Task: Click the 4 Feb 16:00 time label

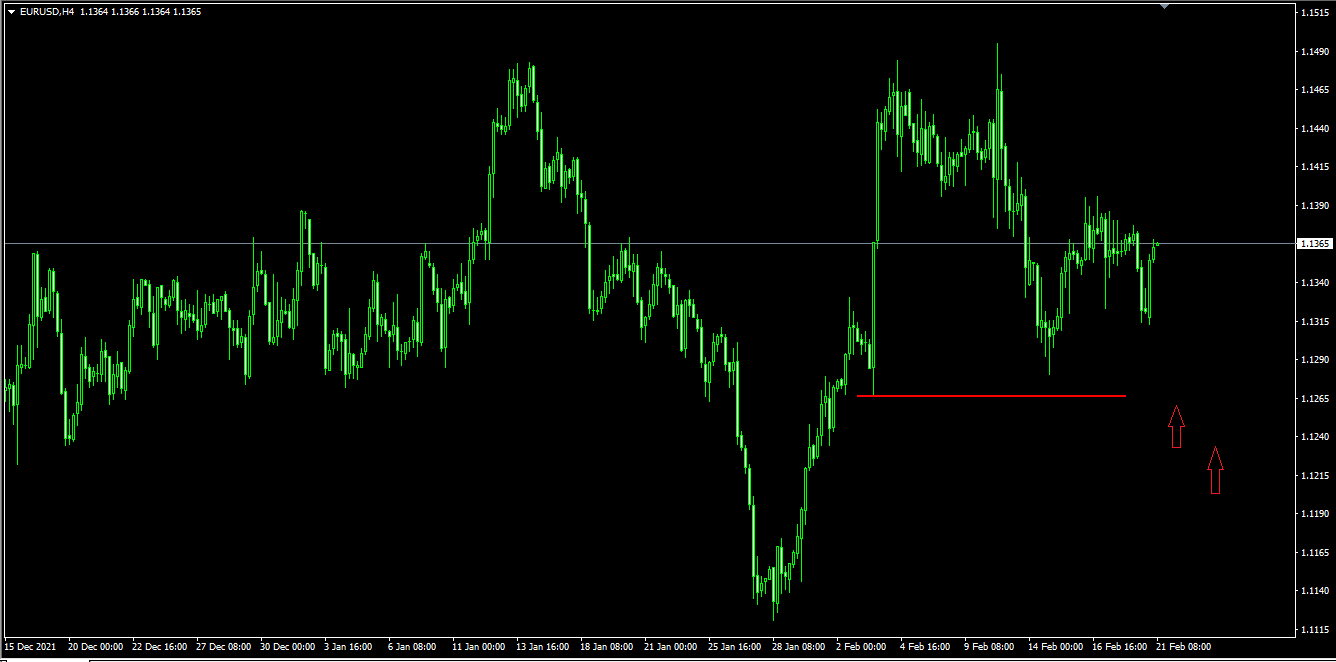Action: tap(925, 647)
